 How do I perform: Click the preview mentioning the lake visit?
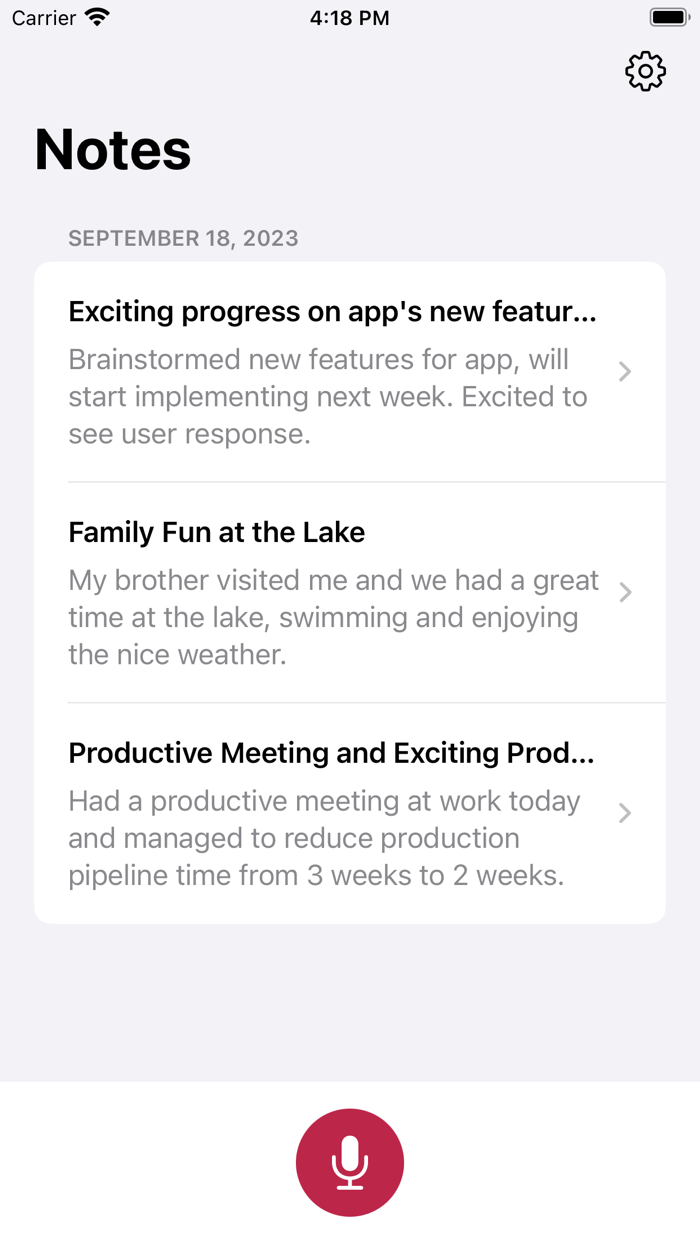pos(332,617)
